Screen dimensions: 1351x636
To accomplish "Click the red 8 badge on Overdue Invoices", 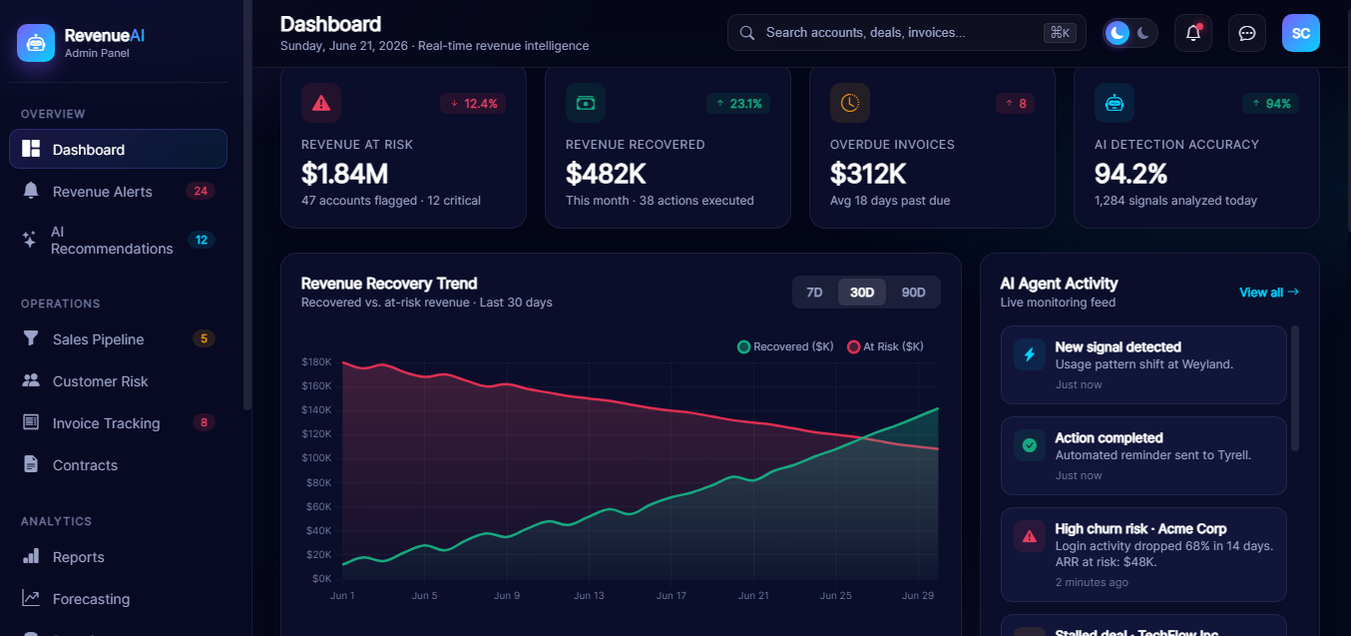I will pos(1015,103).
